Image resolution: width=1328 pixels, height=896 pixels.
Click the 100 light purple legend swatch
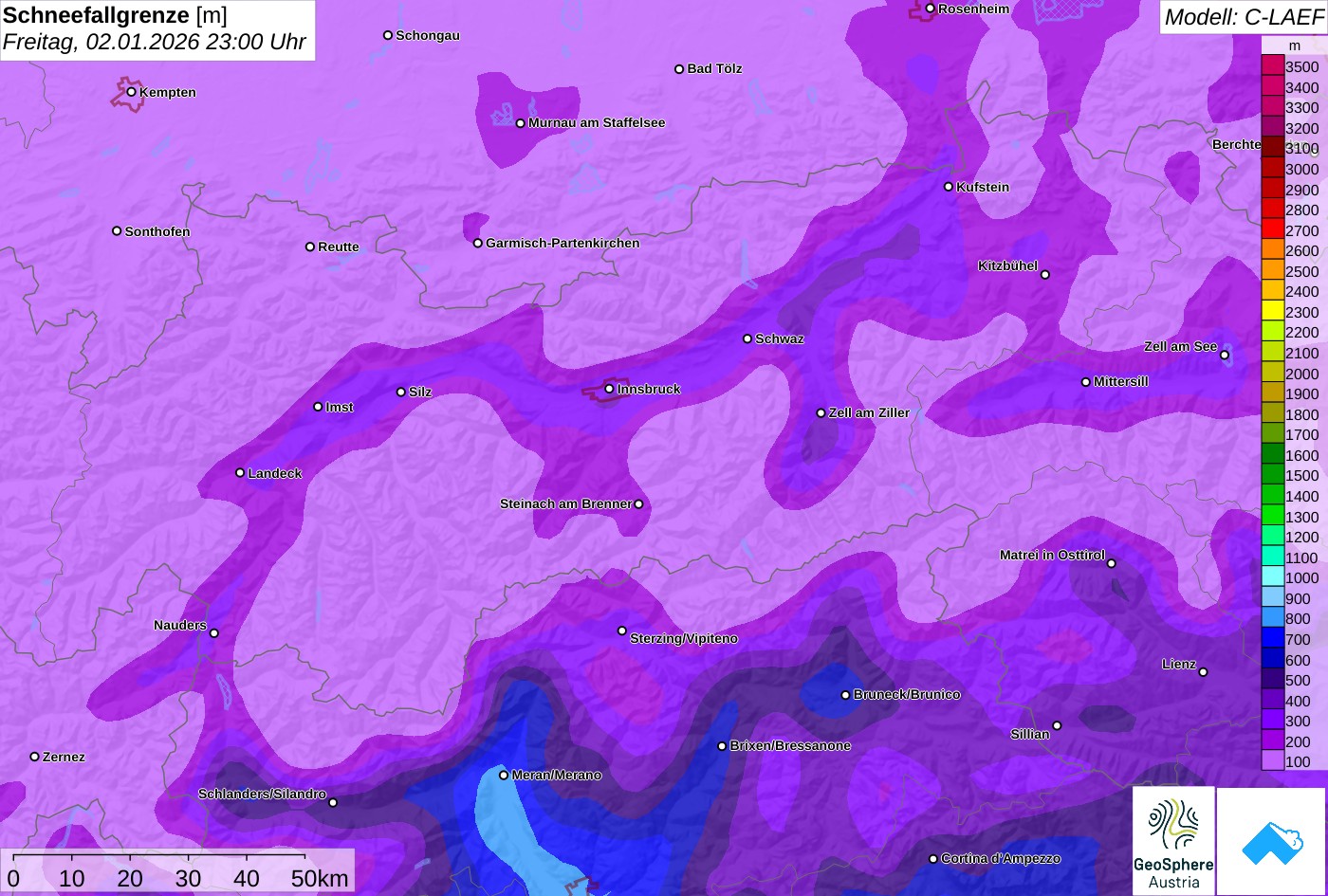point(1272,761)
